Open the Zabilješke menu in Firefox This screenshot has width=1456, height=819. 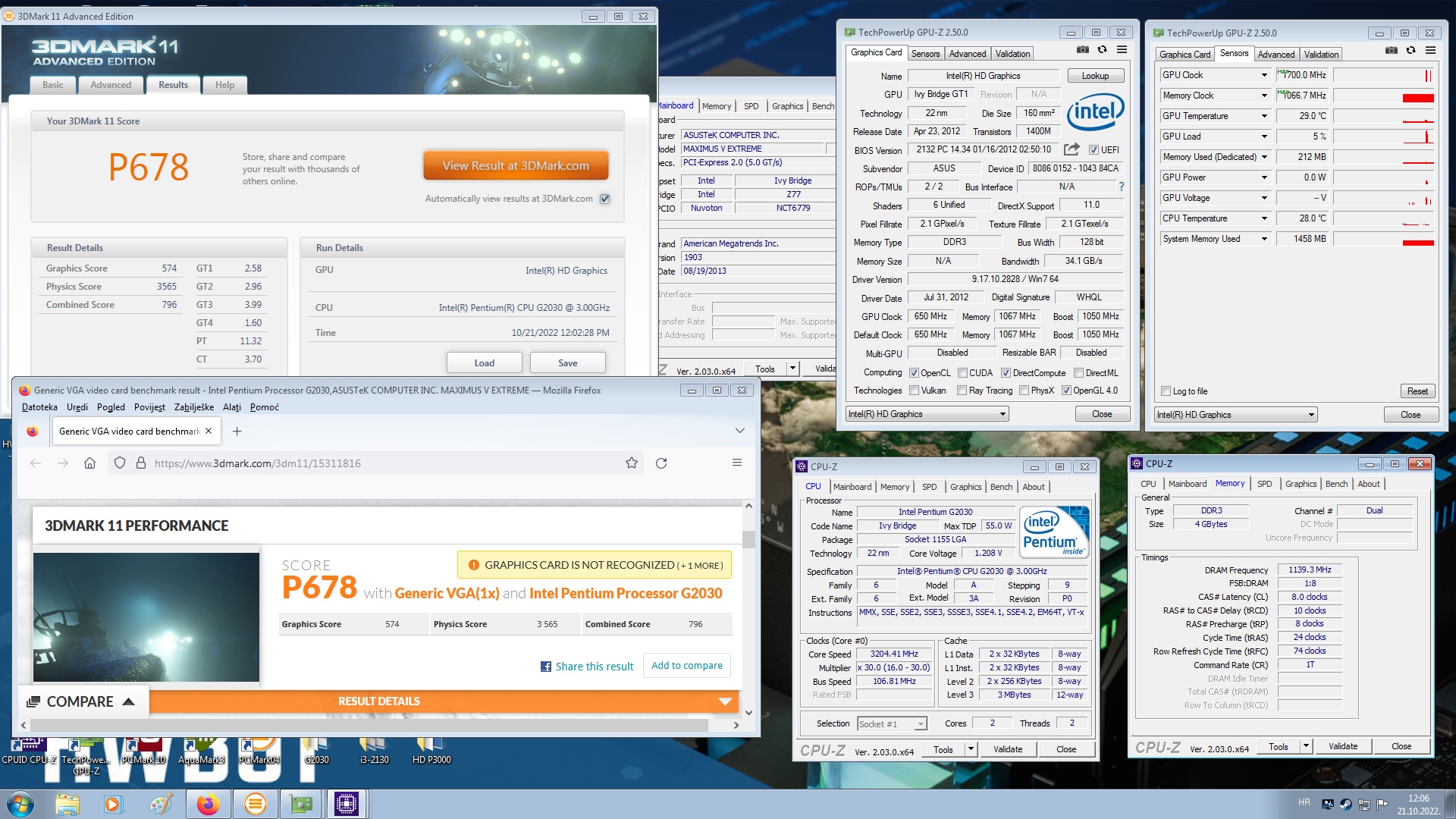coord(194,407)
